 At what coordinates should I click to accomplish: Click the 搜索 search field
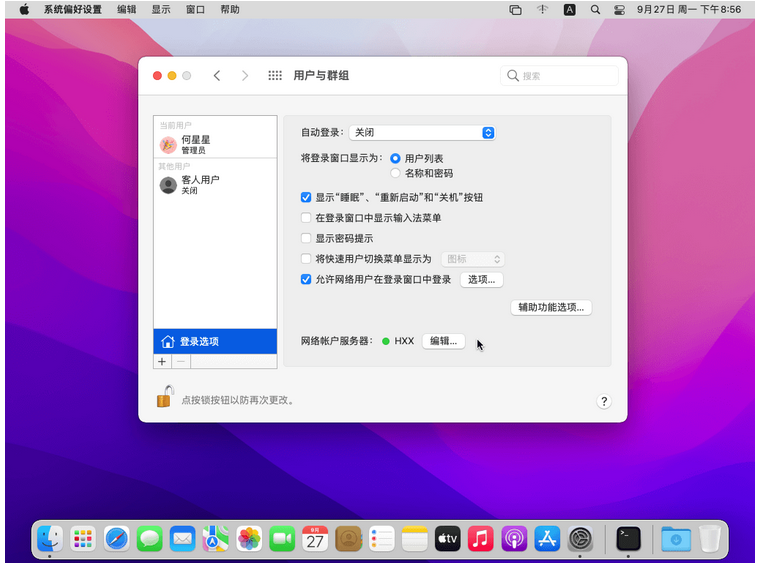point(559,76)
